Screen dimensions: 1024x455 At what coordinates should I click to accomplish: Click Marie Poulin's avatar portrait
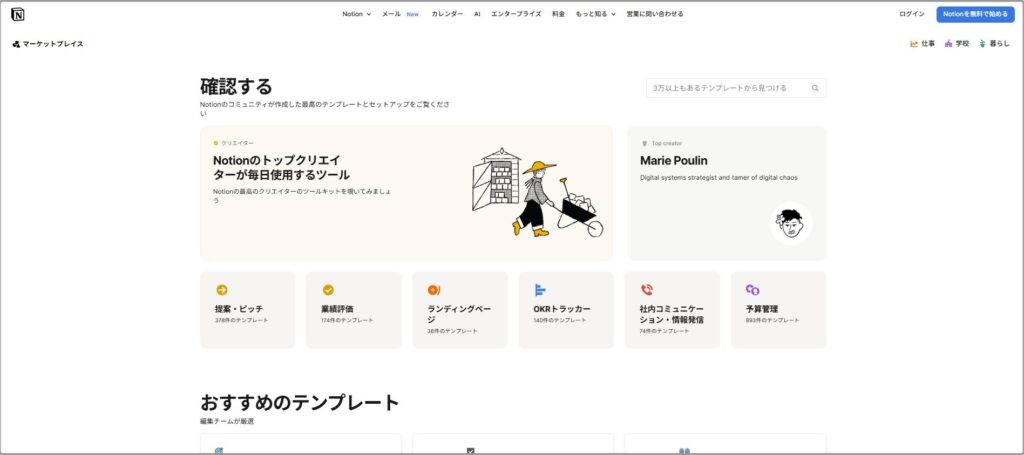[x=791, y=223]
